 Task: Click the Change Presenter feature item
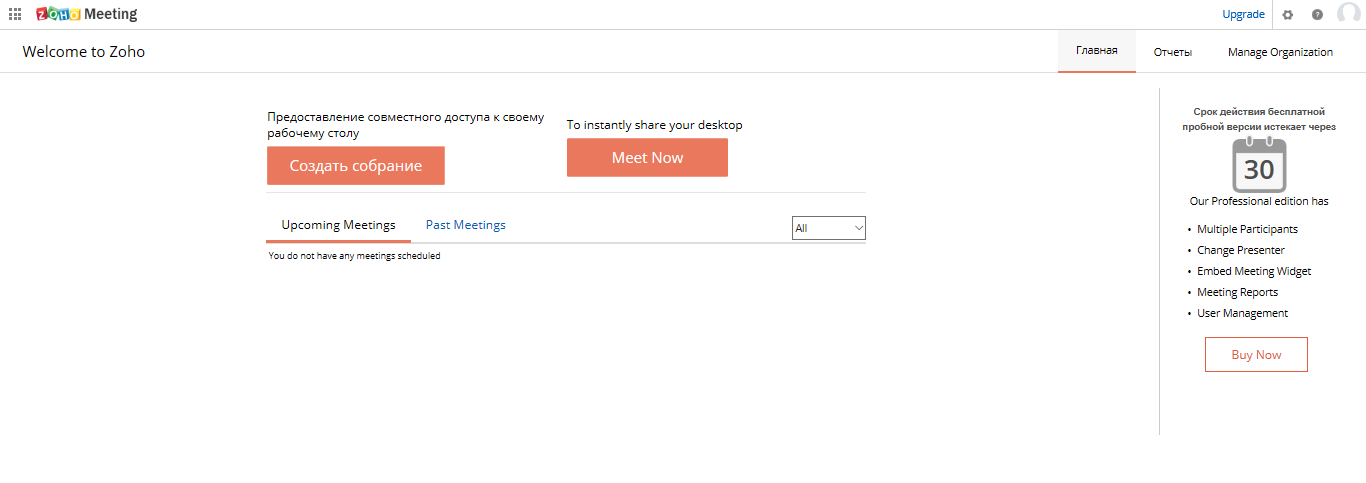click(1240, 251)
